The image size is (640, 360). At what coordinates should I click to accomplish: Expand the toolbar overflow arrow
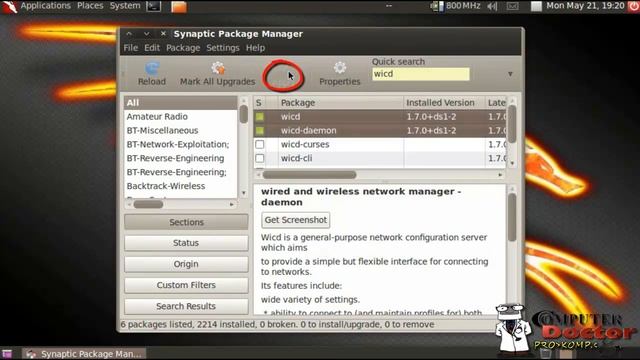click(510, 74)
